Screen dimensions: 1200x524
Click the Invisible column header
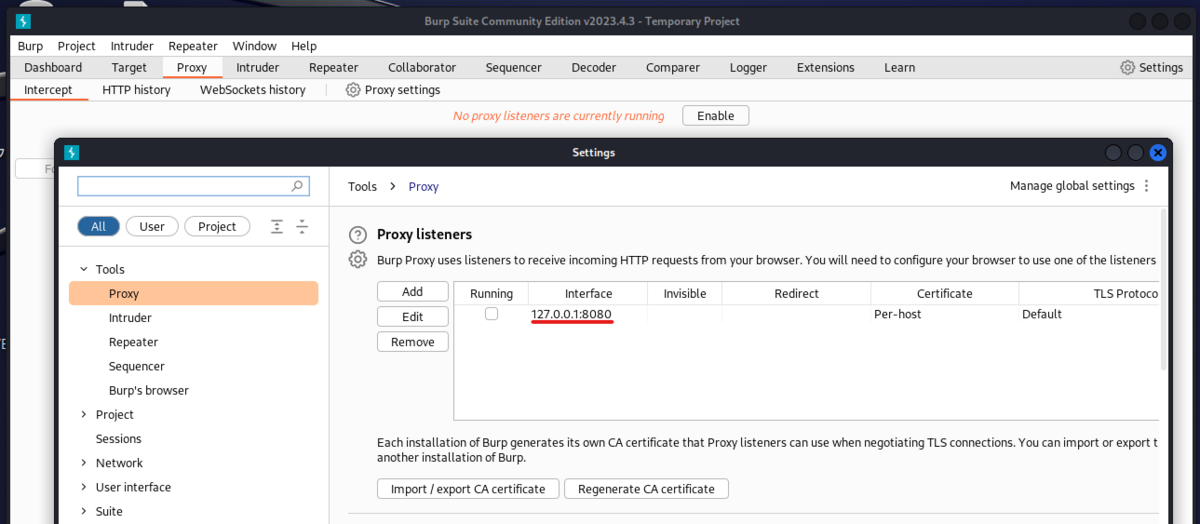[684, 294]
